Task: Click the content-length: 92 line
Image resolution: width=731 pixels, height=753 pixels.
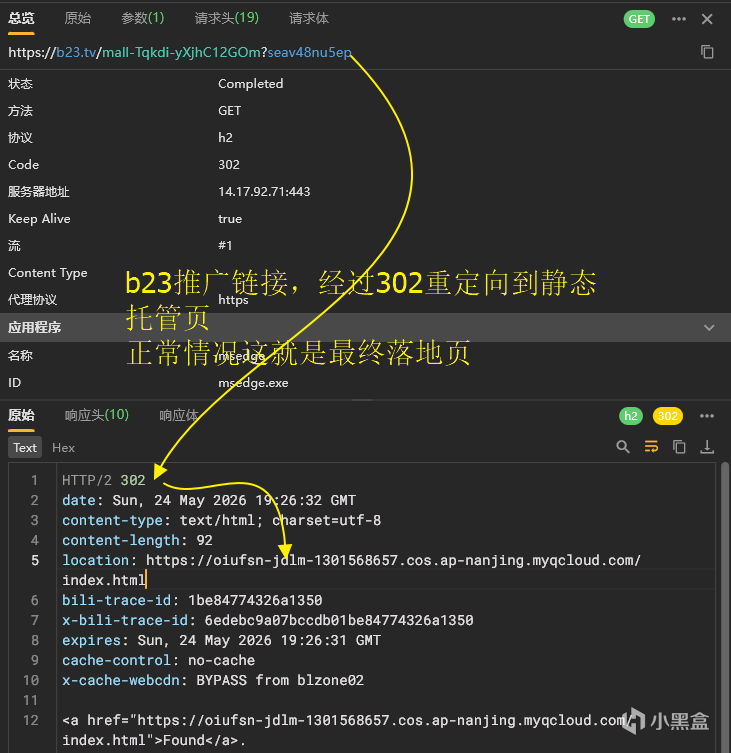Action: [137, 540]
